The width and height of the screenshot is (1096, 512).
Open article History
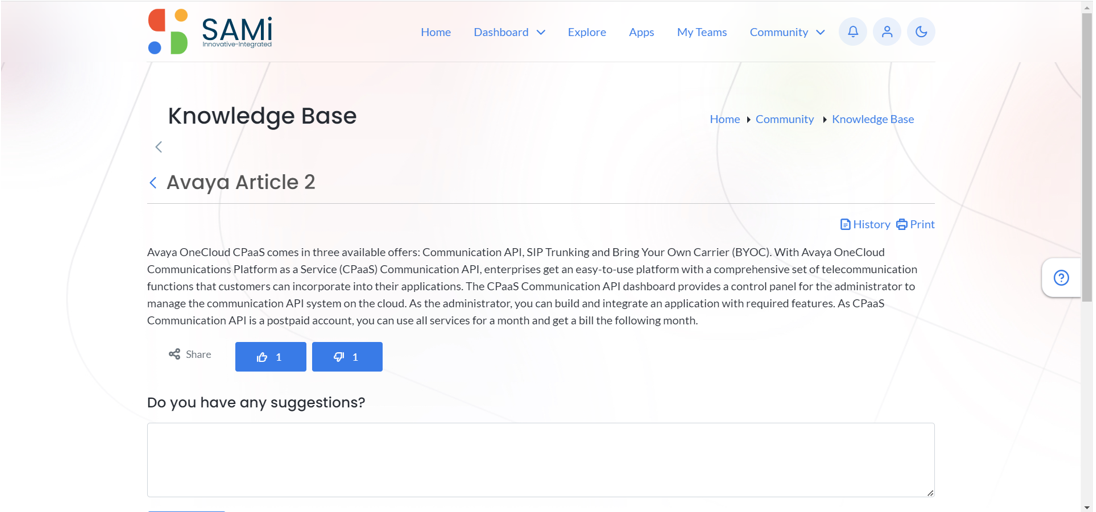(865, 225)
